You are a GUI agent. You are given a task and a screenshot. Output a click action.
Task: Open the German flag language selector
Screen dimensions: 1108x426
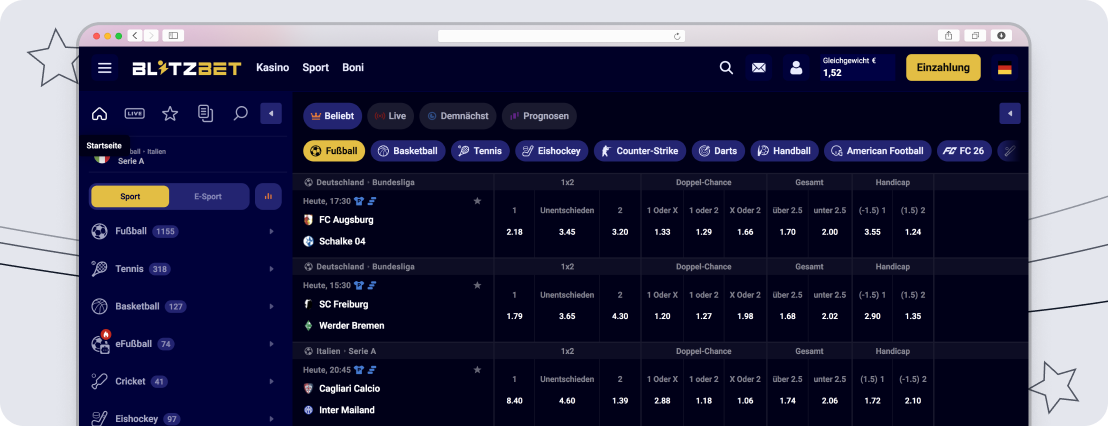1004,69
